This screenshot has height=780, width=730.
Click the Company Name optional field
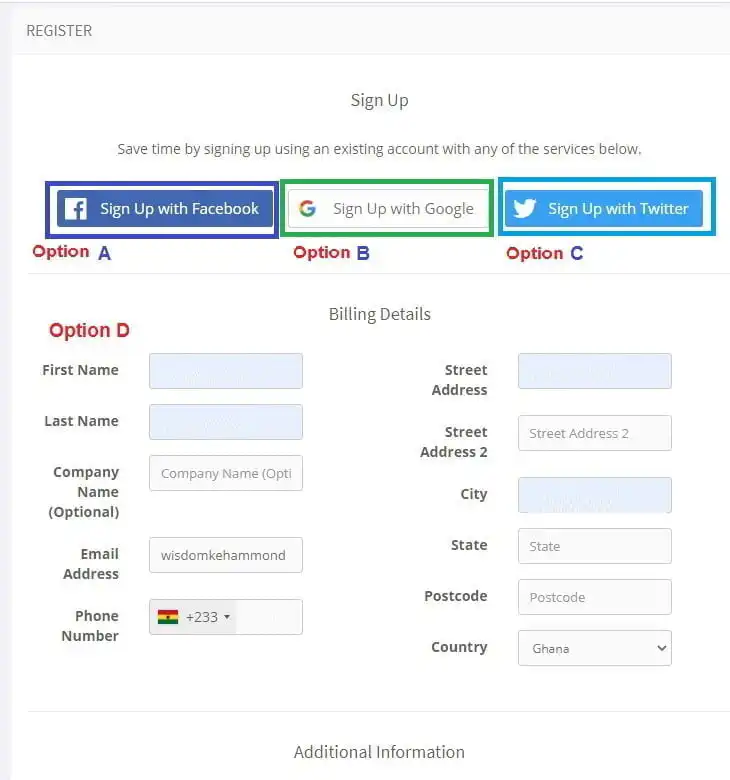tap(225, 473)
